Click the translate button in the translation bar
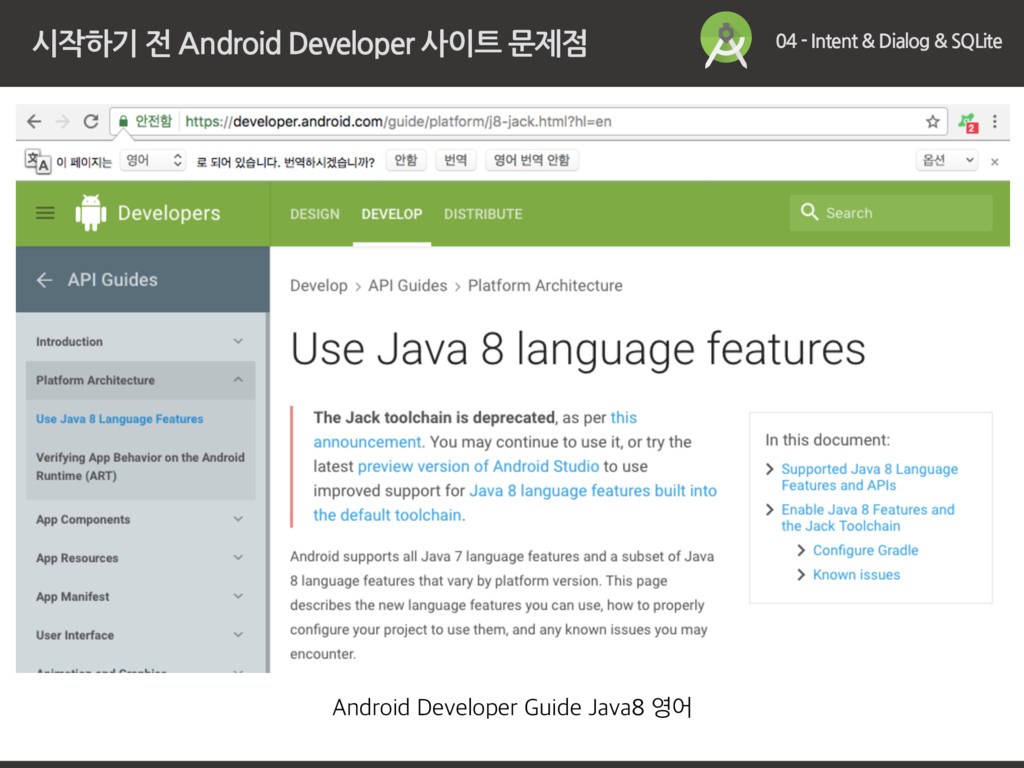 (455, 160)
